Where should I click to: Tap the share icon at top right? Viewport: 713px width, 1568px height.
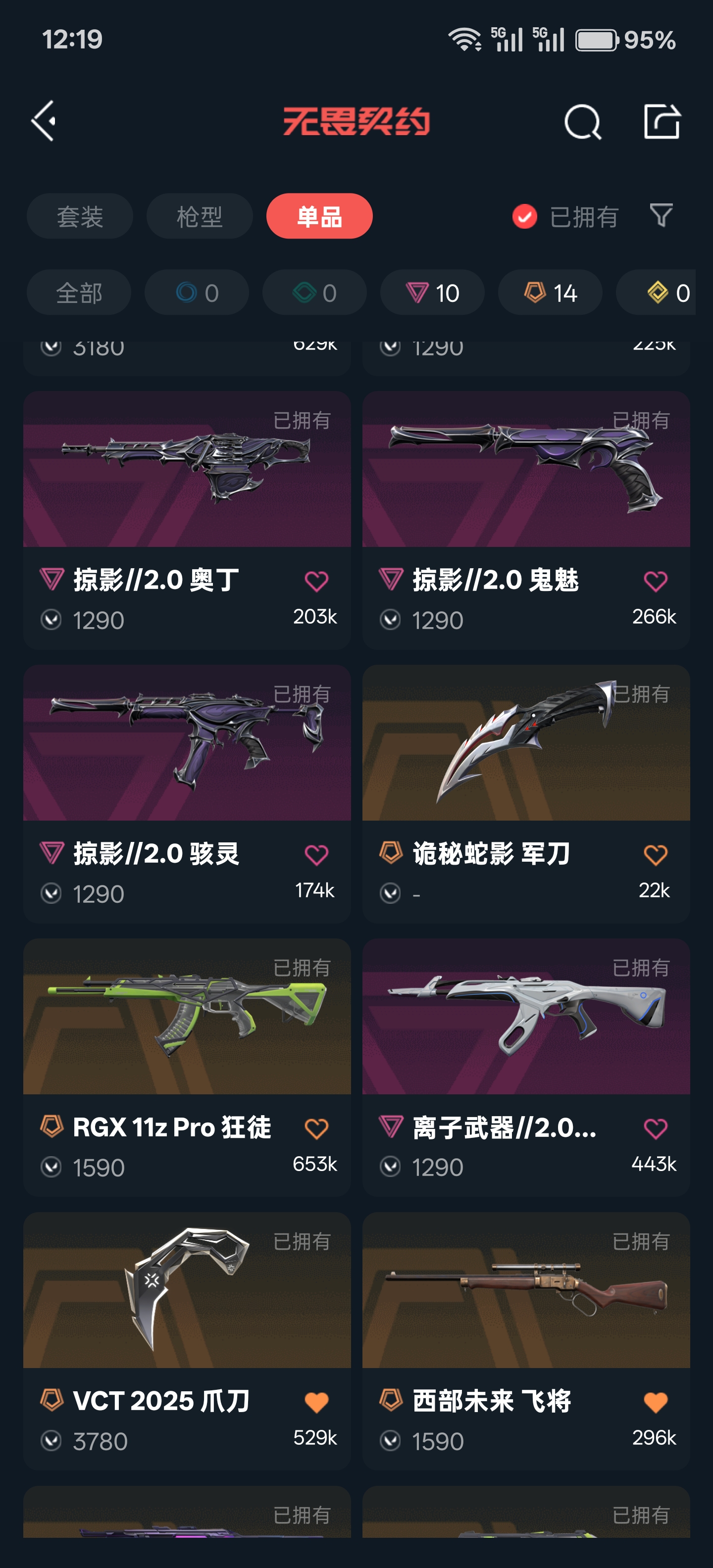[662, 121]
